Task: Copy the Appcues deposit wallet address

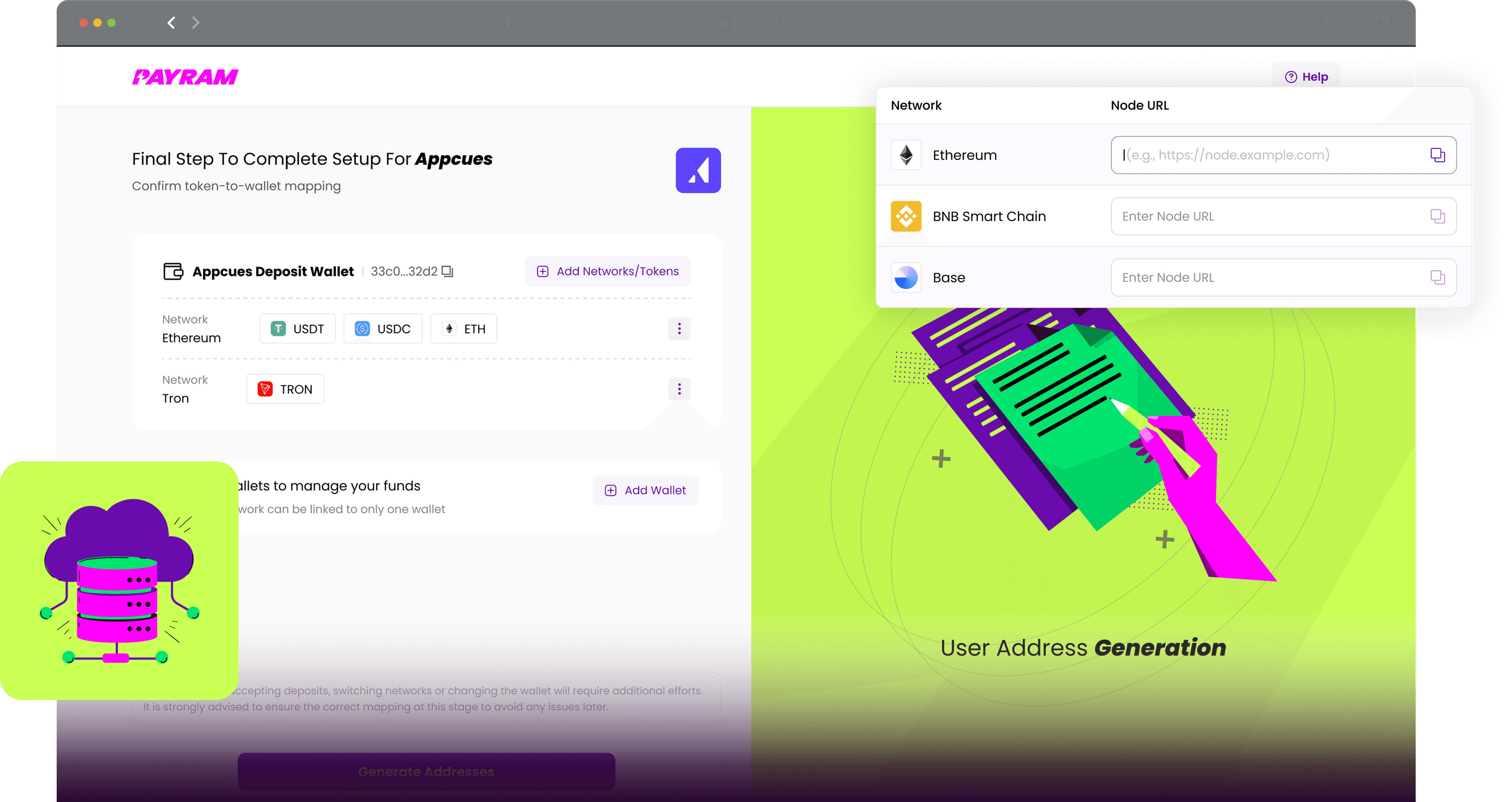Action: point(447,270)
